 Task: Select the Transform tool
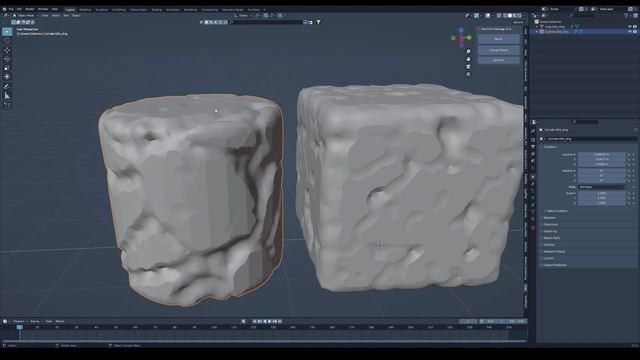[x=7, y=76]
